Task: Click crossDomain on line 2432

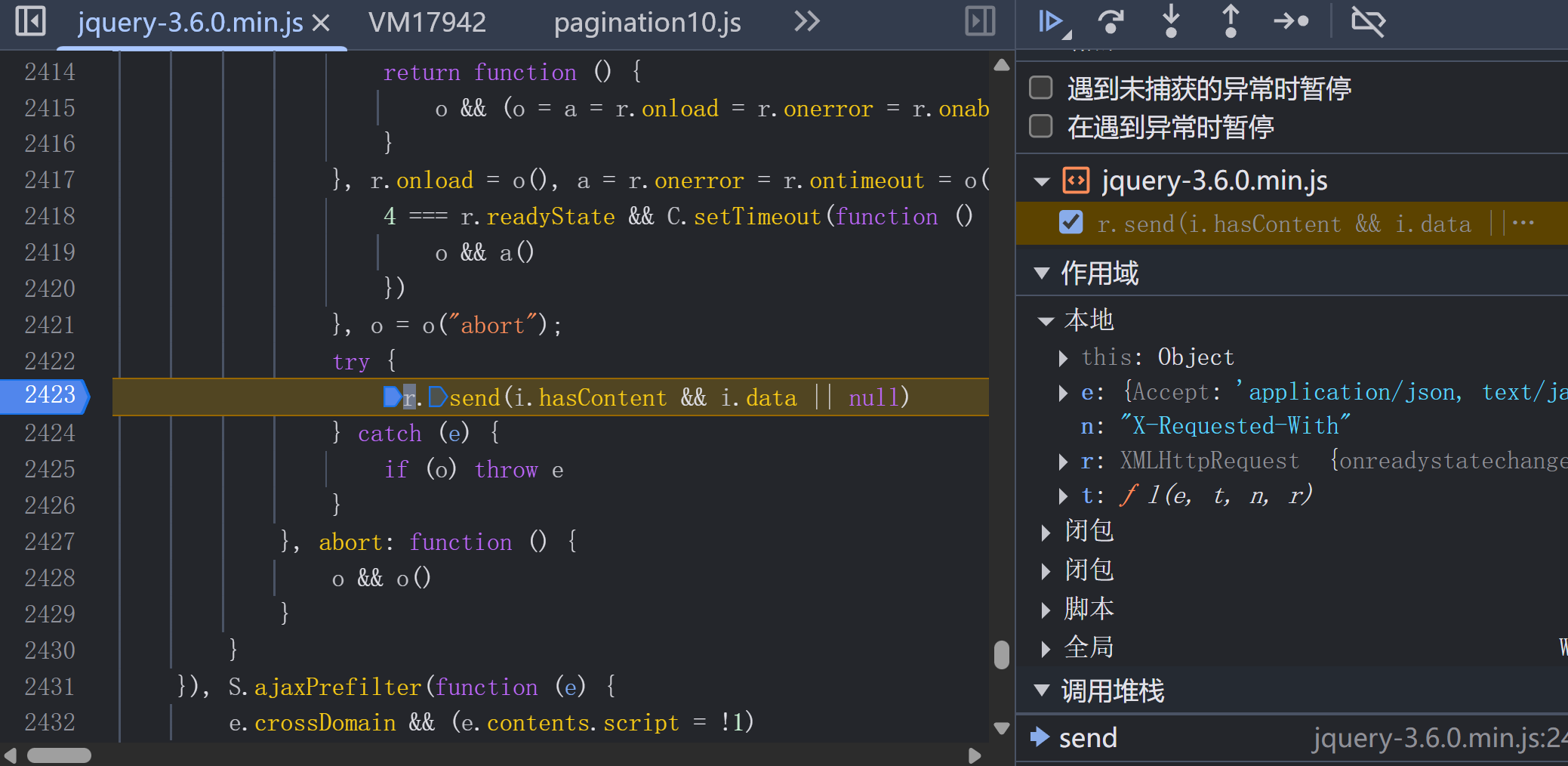Action: click(x=325, y=723)
